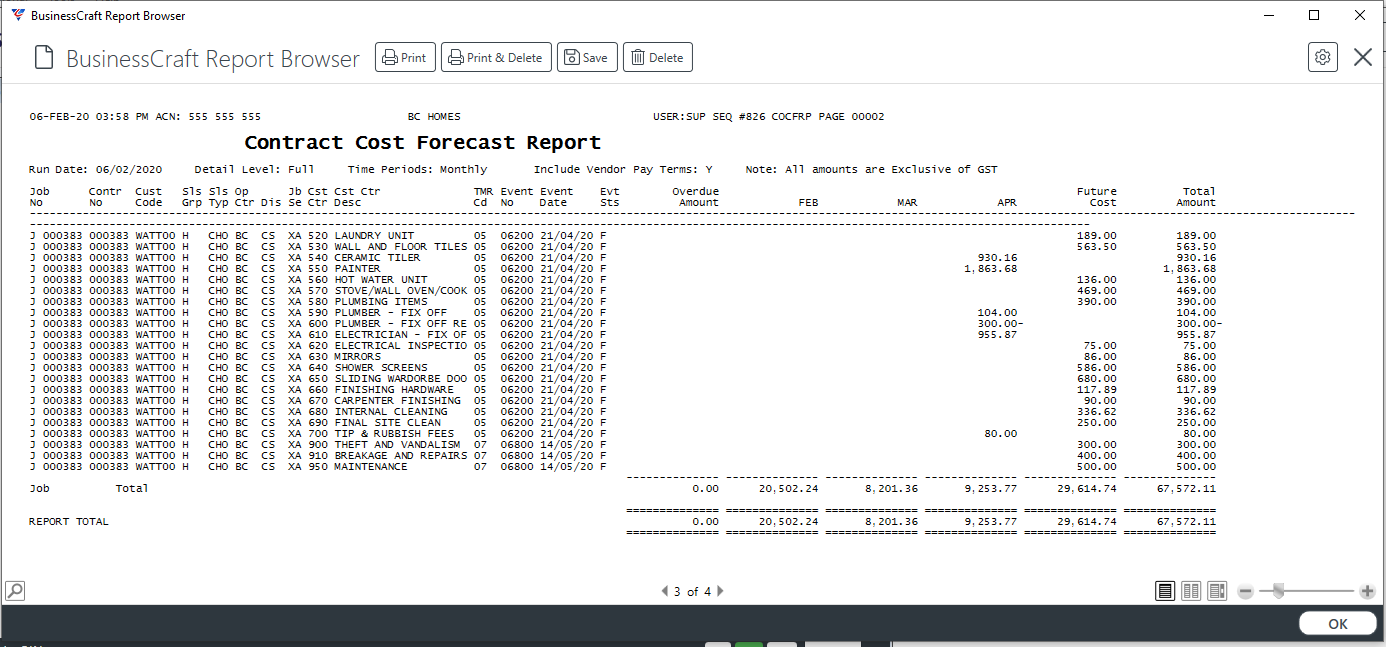Zoom out with the minus icon
Image resolution: width=1386 pixels, height=647 pixels.
click(x=1245, y=591)
